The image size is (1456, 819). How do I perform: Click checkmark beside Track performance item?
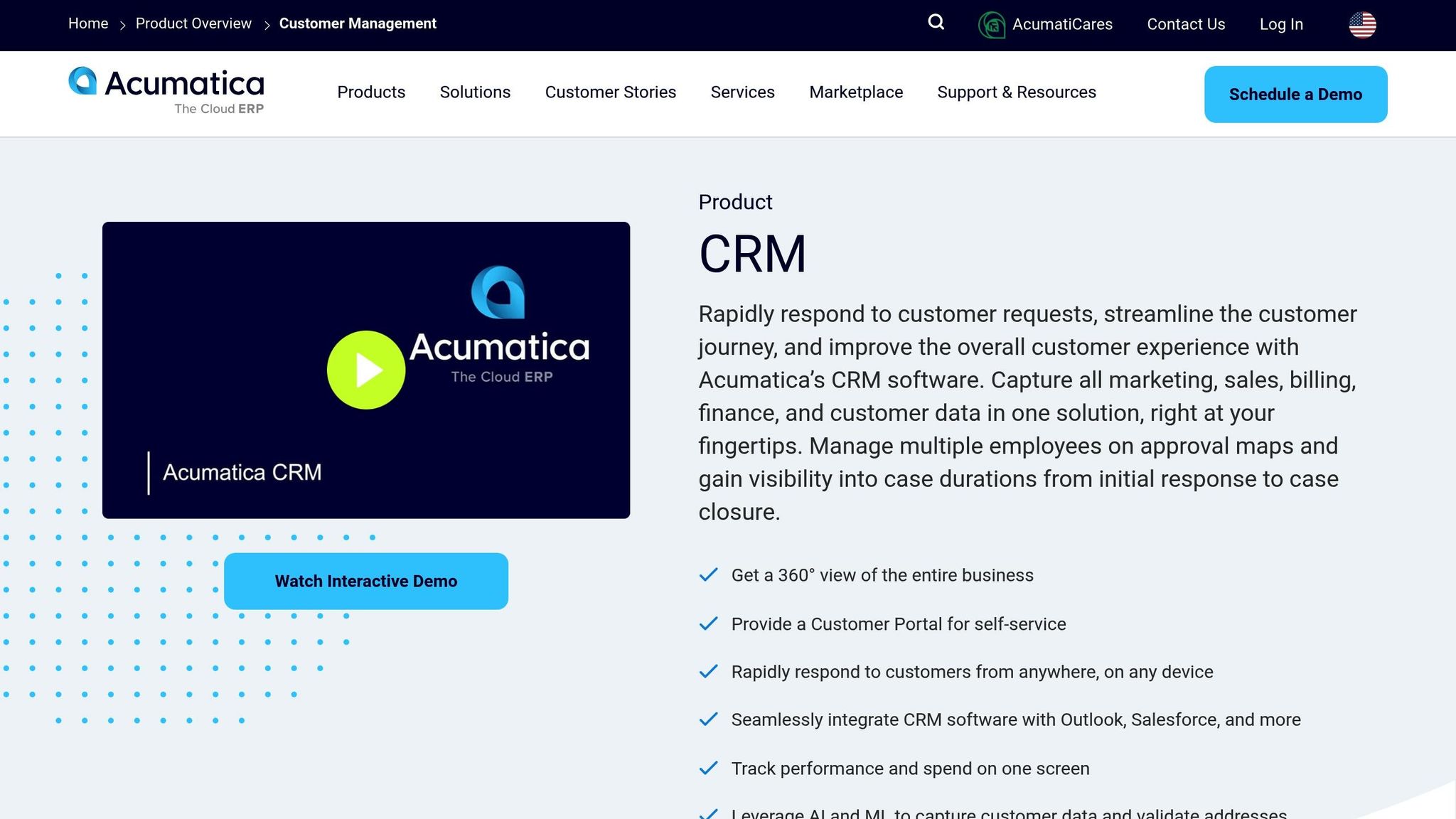click(708, 769)
